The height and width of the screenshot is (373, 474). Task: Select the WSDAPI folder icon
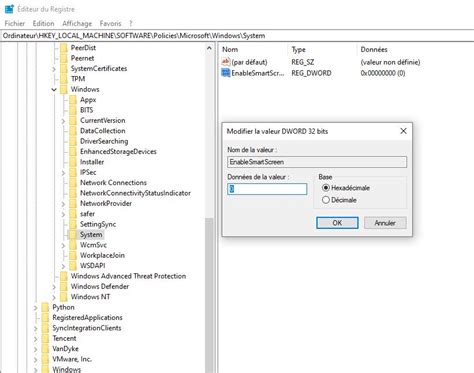(x=73, y=266)
